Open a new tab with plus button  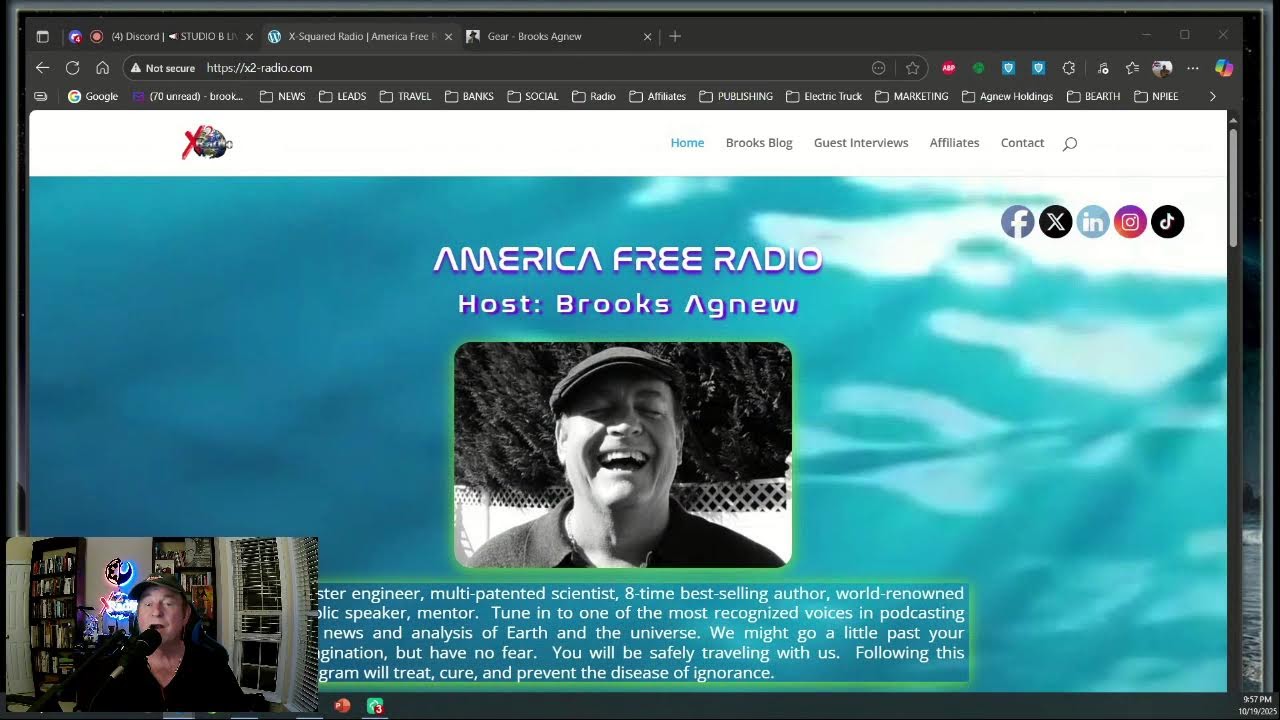point(675,36)
